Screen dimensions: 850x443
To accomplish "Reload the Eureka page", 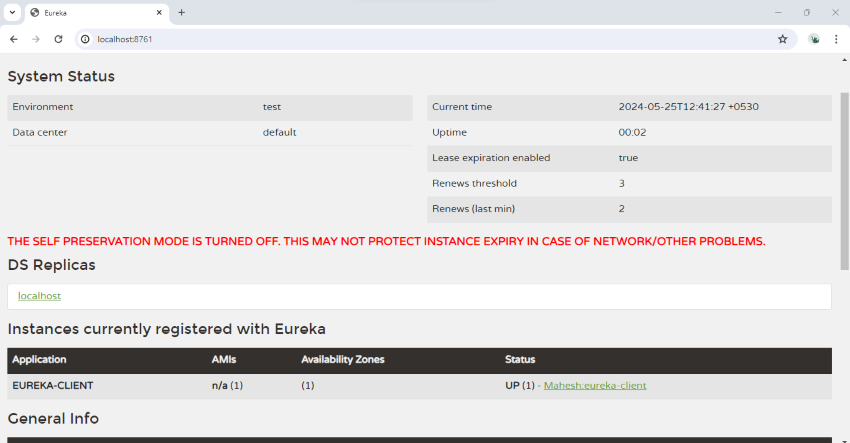I will [59, 39].
